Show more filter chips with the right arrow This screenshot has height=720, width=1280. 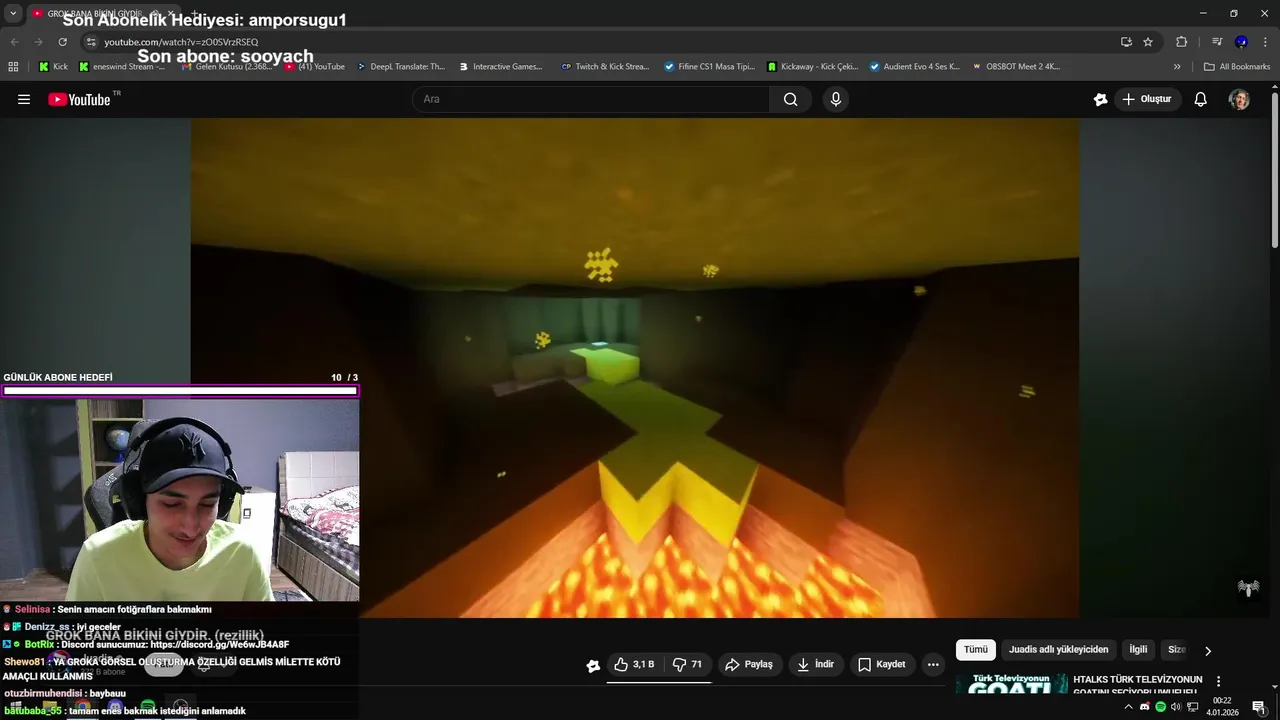(1207, 651)
